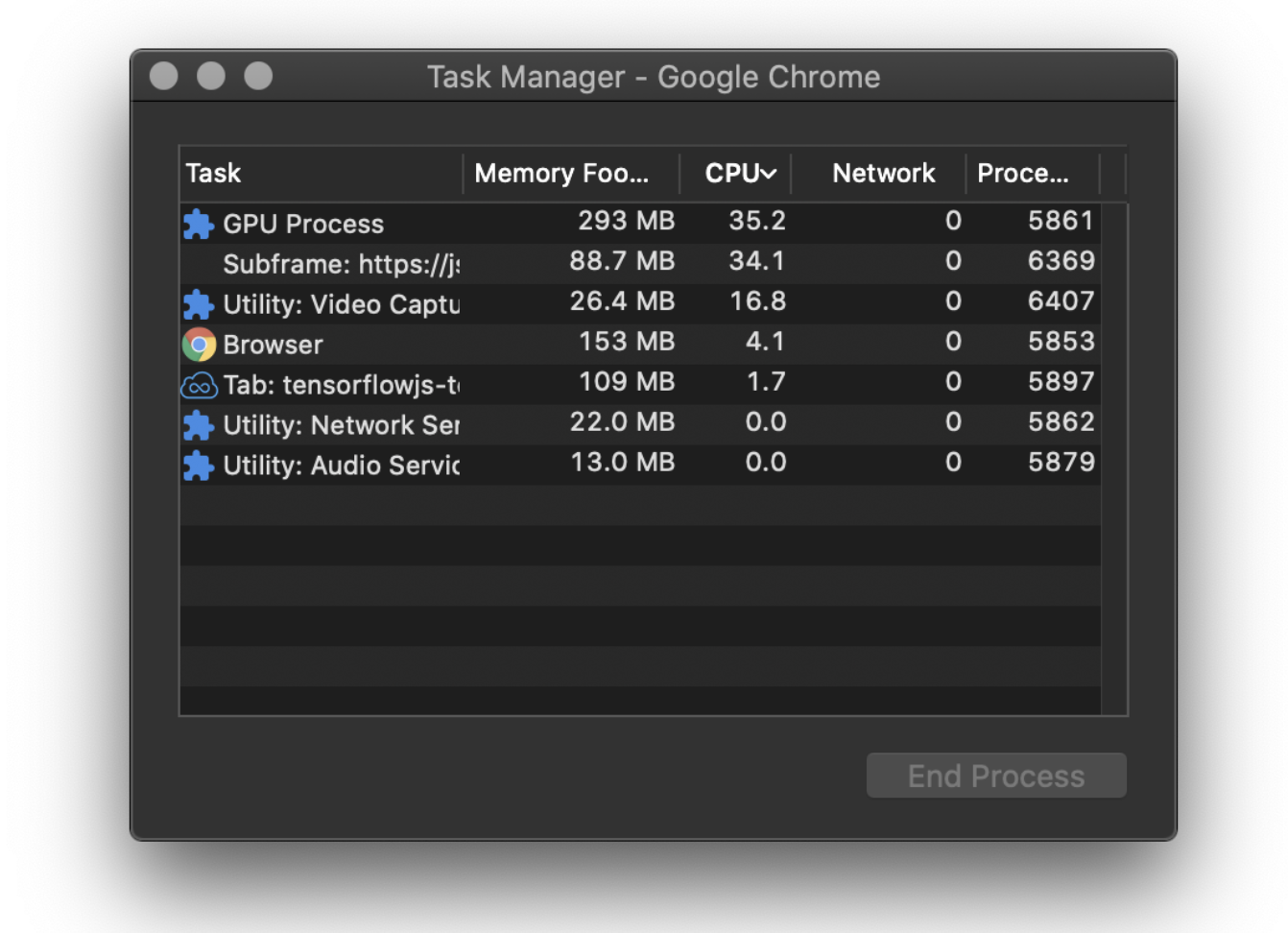Select process with ID 5879
The height and width of the screenshot is (933, 1288).
coord(1061,463)
